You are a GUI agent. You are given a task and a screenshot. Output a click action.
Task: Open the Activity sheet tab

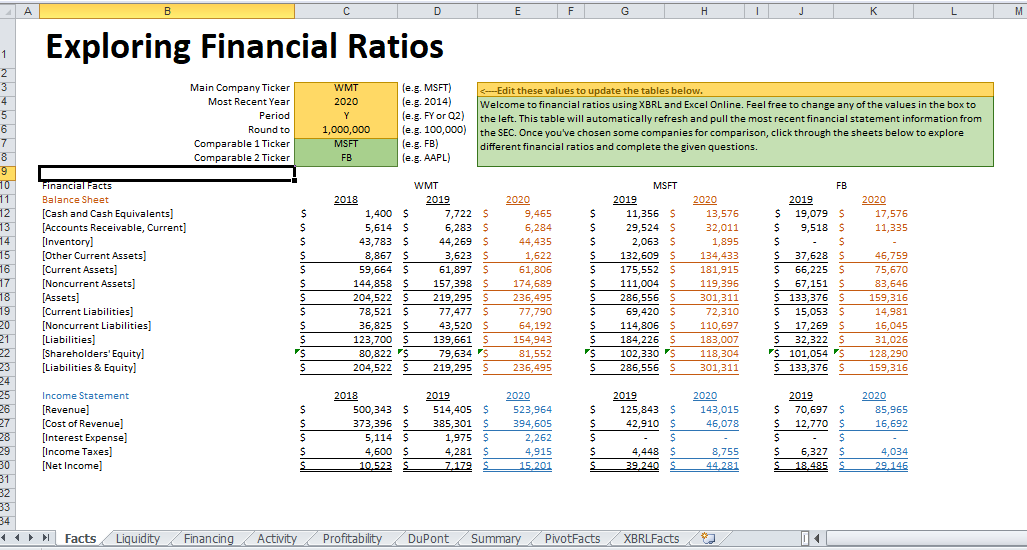276,538
